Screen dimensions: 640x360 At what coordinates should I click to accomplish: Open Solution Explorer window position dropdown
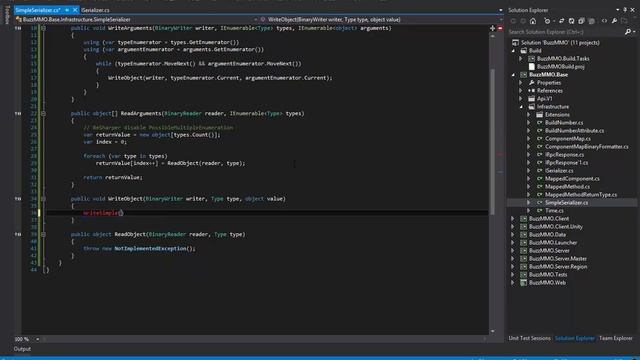pos(618,10)
